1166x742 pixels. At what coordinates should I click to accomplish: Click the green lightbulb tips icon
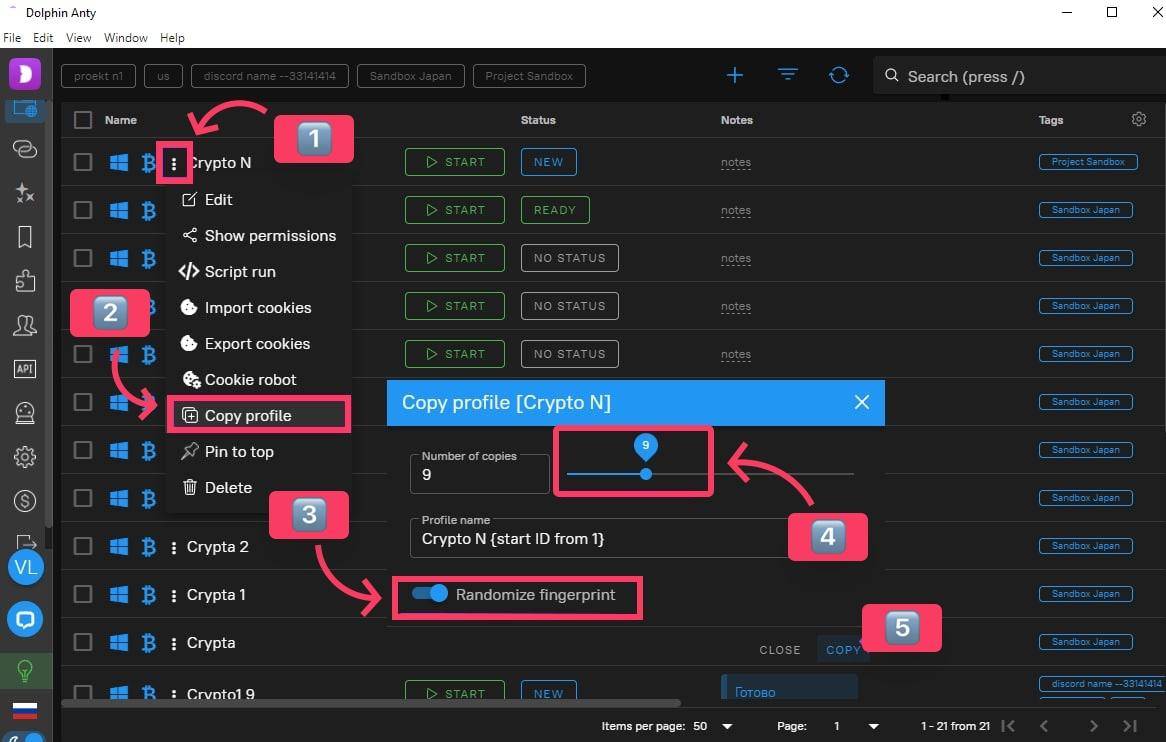point(25,671)
